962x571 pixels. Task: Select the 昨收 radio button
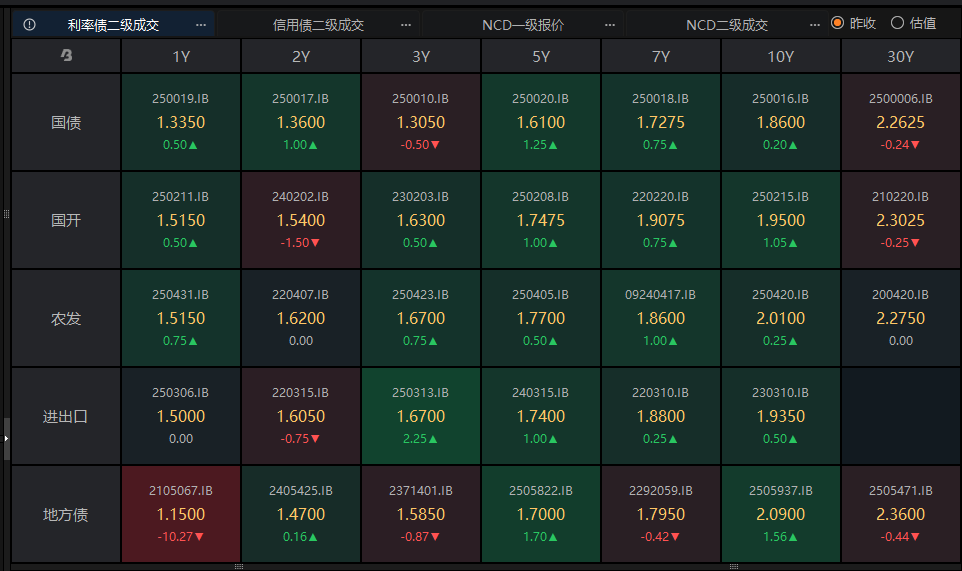click(x=838, y=23)
